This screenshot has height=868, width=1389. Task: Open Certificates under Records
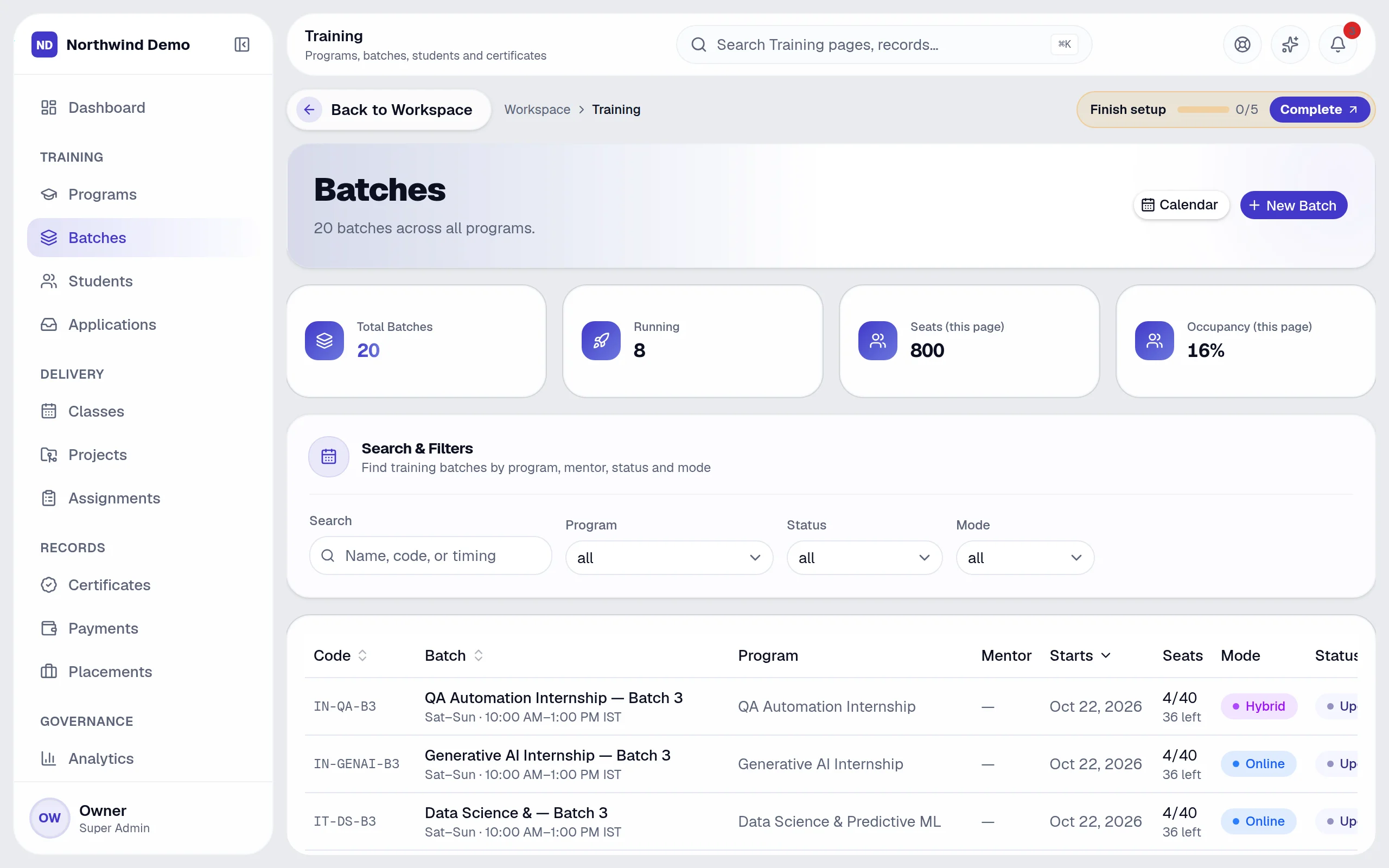[x=142, y=584]
